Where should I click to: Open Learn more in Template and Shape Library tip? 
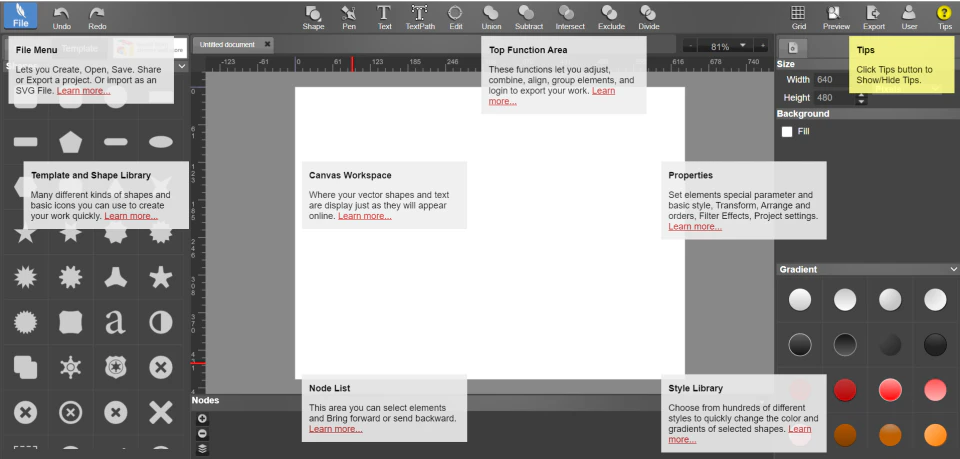tap(131, 216)
